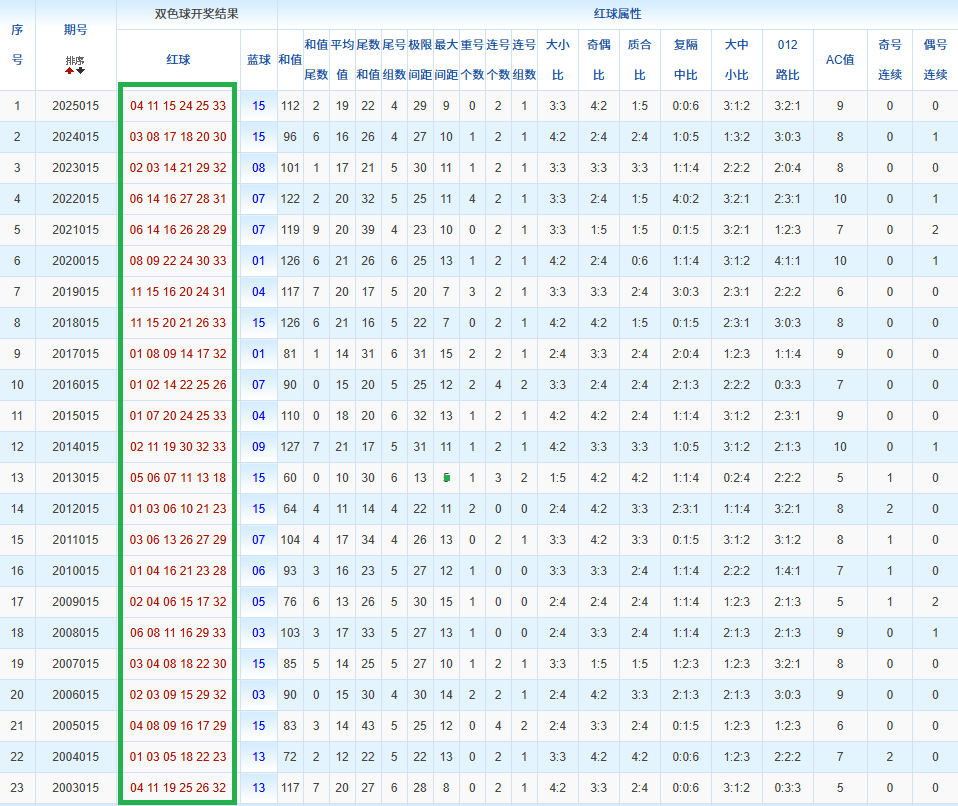Click the 和值 value 127 for issue 2014015

click(290, 447)
